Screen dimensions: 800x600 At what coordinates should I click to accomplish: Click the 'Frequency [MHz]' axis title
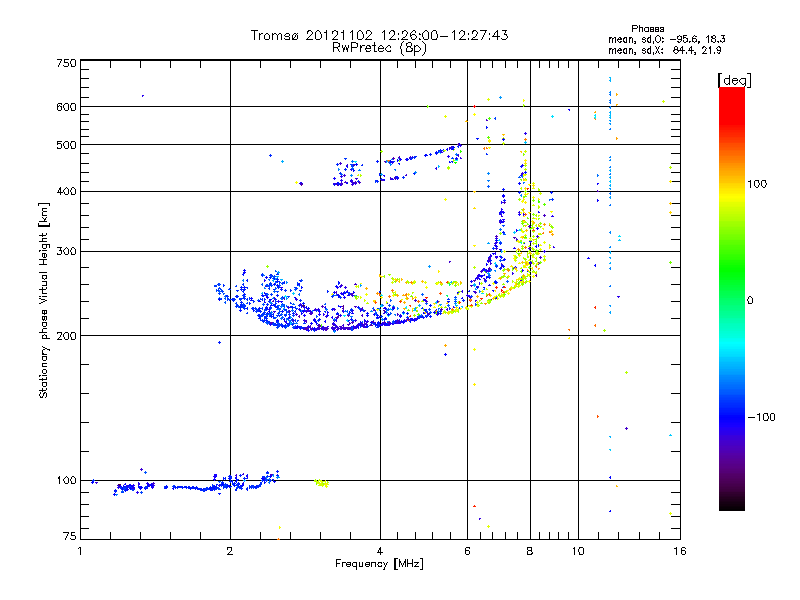(x=379, y=564)
